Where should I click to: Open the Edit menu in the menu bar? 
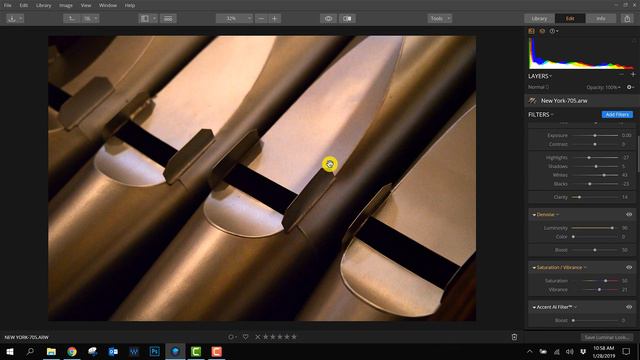tap(24, 5)
